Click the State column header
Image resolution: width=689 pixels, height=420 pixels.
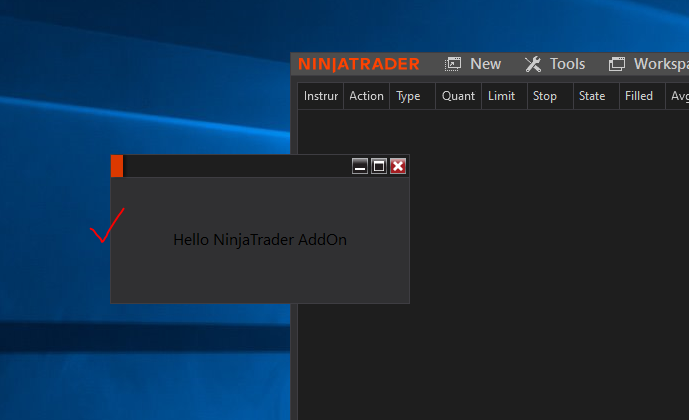pos(596,96)
